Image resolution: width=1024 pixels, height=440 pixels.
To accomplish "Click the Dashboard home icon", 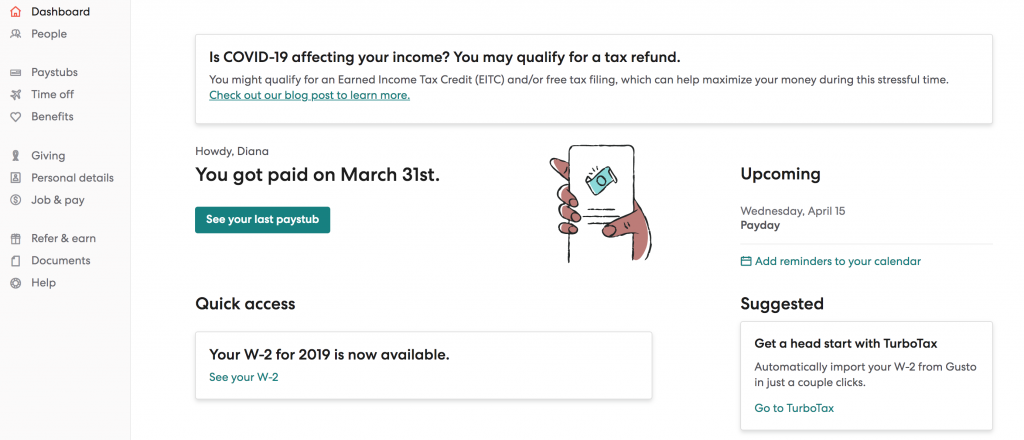I will click(16, 12).
